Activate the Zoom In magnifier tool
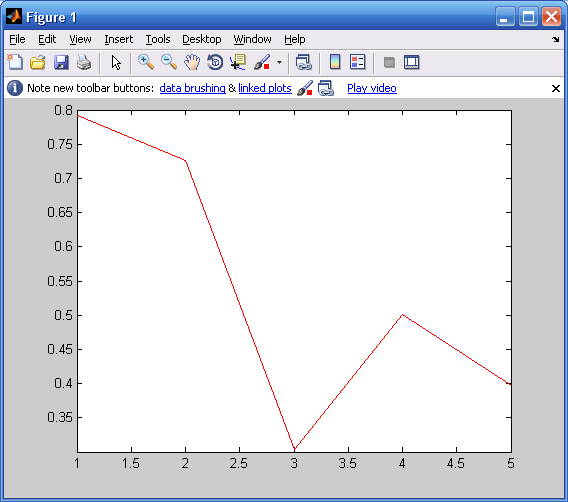Image resolution: width=568 pixels, height=502 pixels. pyautogui.click(x=146, y=62)
